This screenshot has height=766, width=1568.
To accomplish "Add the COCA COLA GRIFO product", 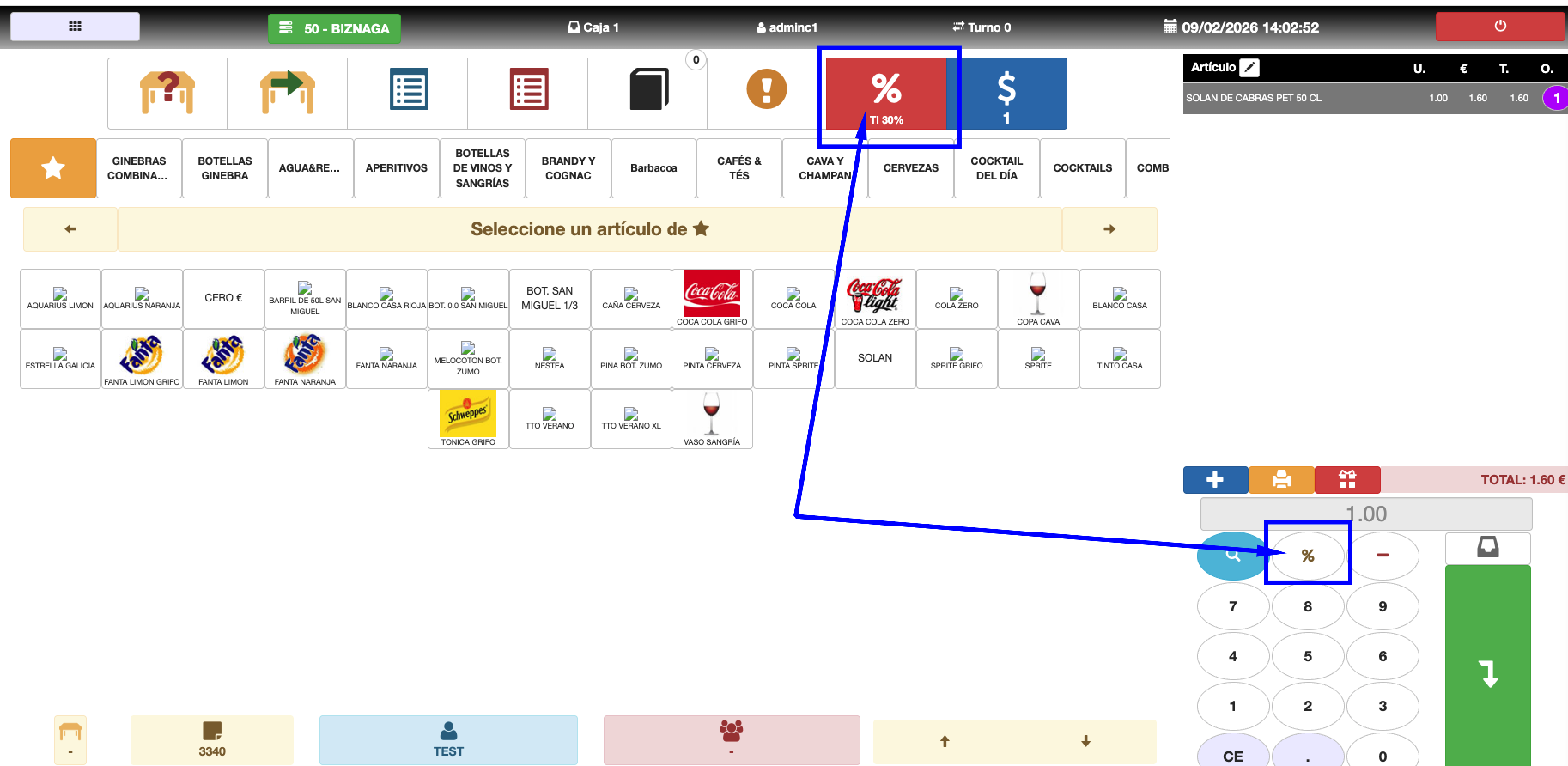I will [x=712, y=299].
